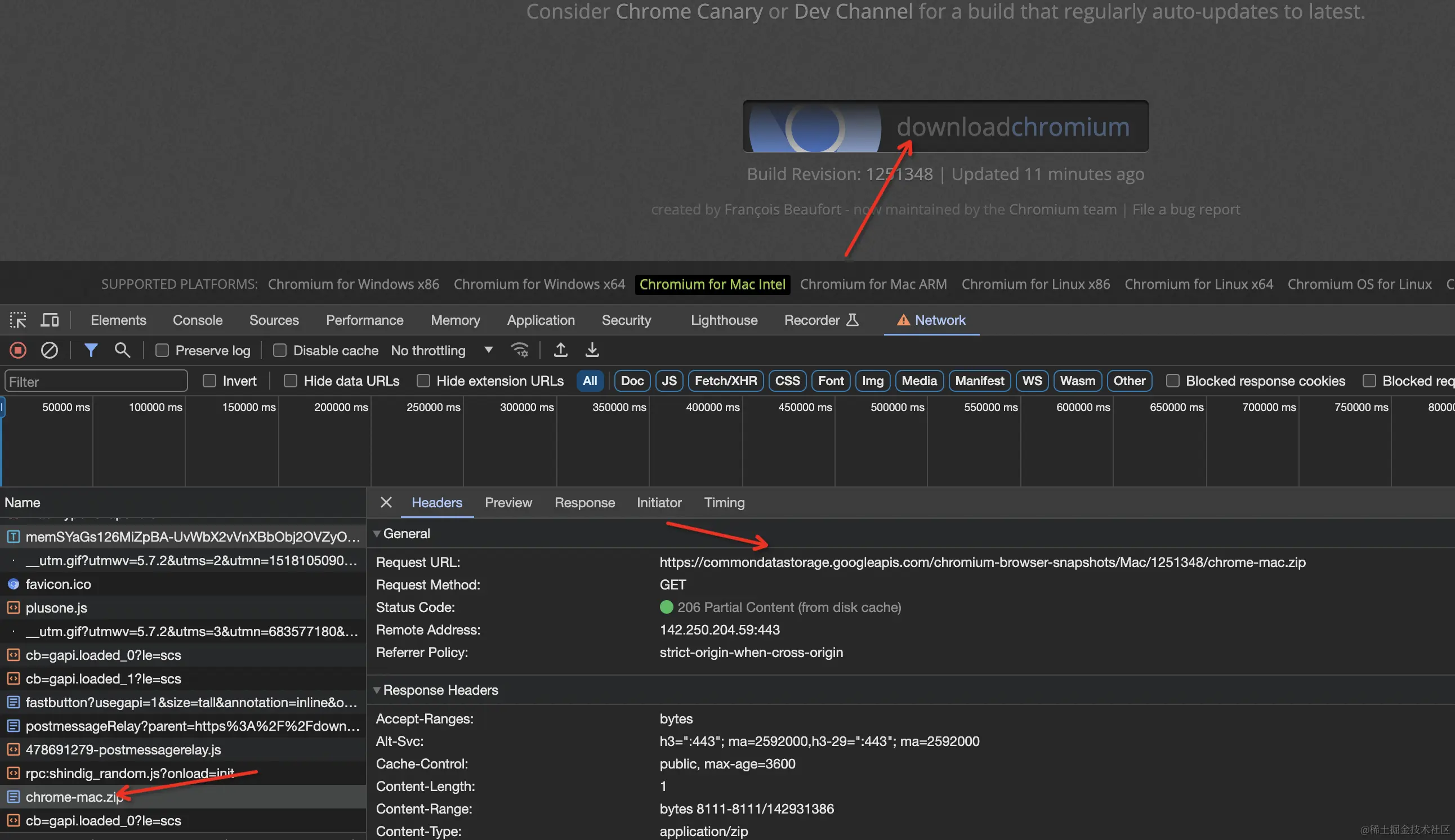The height and width of the screenshot is (840, 1455).
Task: Click the import HAR file upload icon
Action: (560, 350)
